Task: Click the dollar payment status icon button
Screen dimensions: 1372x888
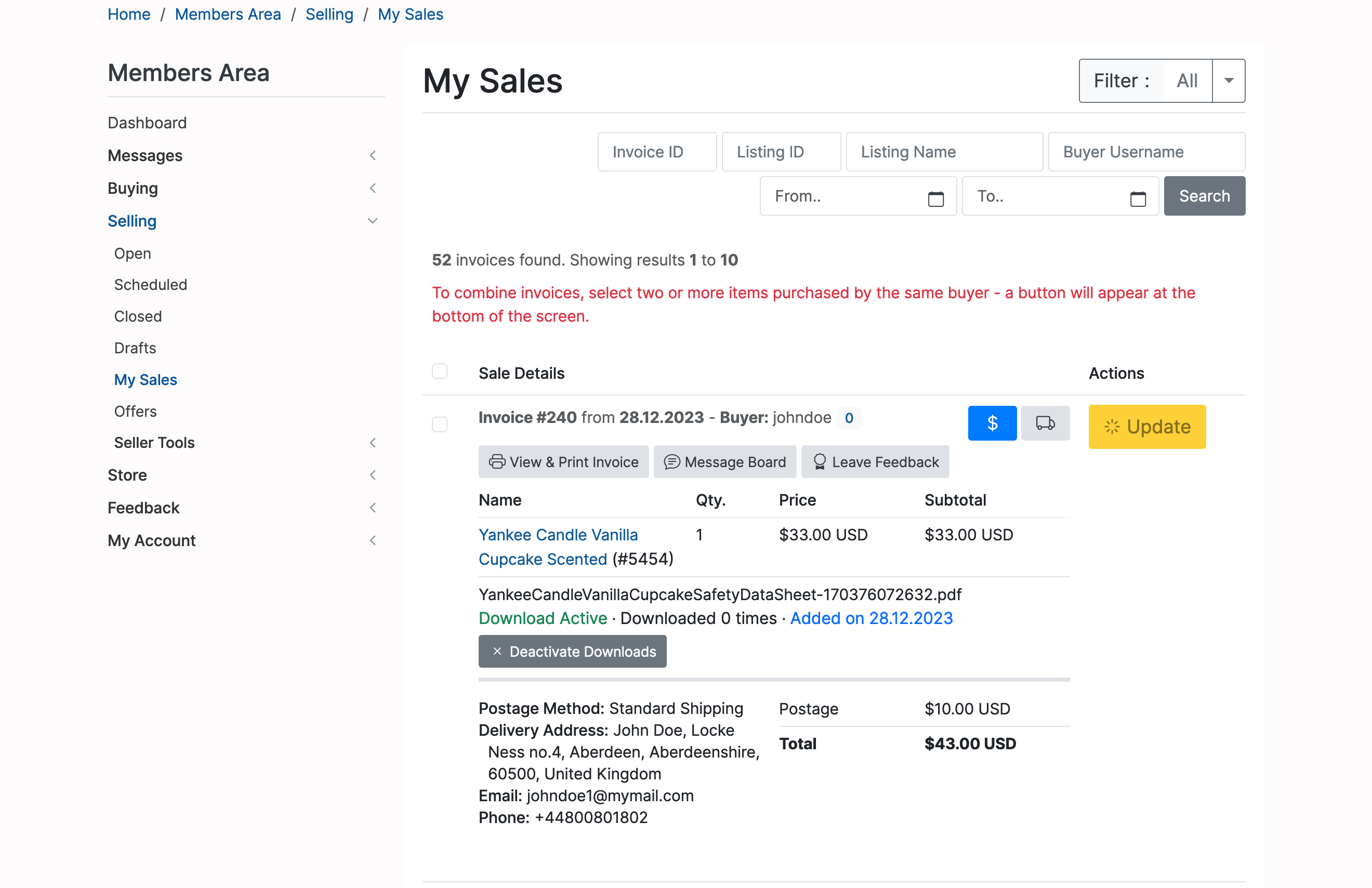Action: (992, 423)
